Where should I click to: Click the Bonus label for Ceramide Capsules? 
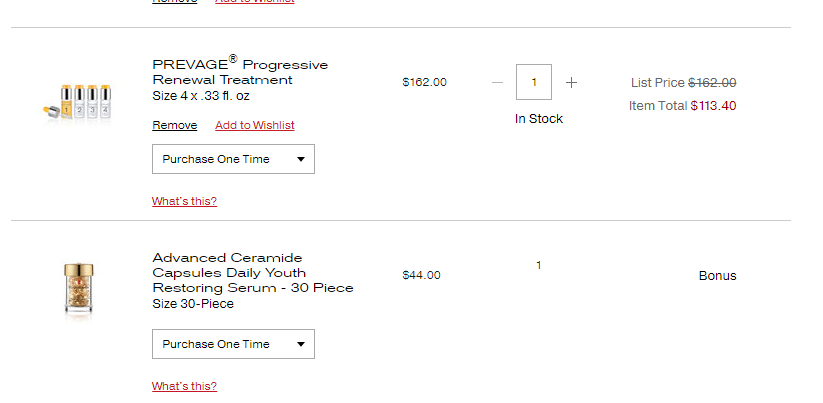tap(718, 276)
